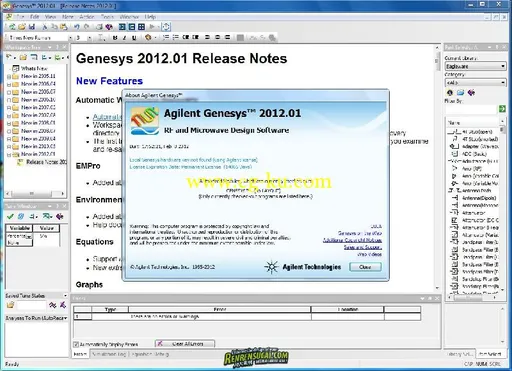Click the Run simulation play arrow icon
This screenshot has width=512, height=371.
click(152, 27)
